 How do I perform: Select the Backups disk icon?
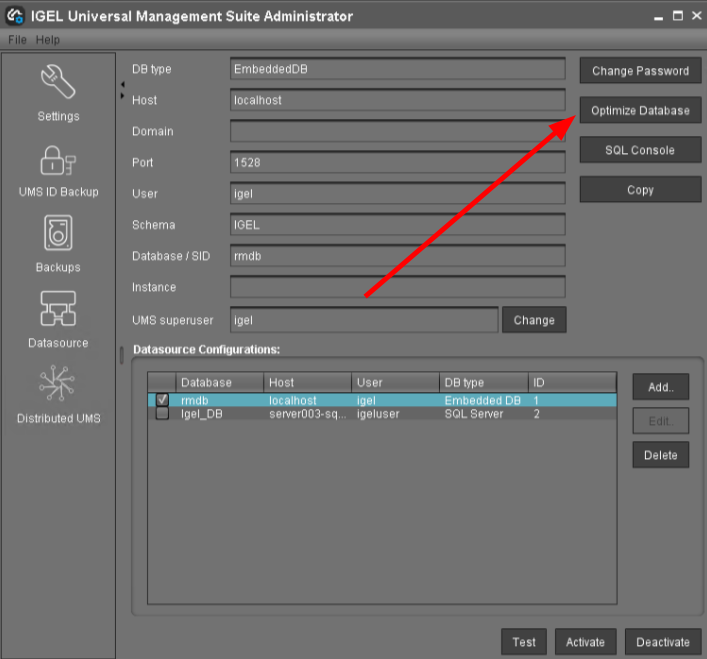[58, 235]
